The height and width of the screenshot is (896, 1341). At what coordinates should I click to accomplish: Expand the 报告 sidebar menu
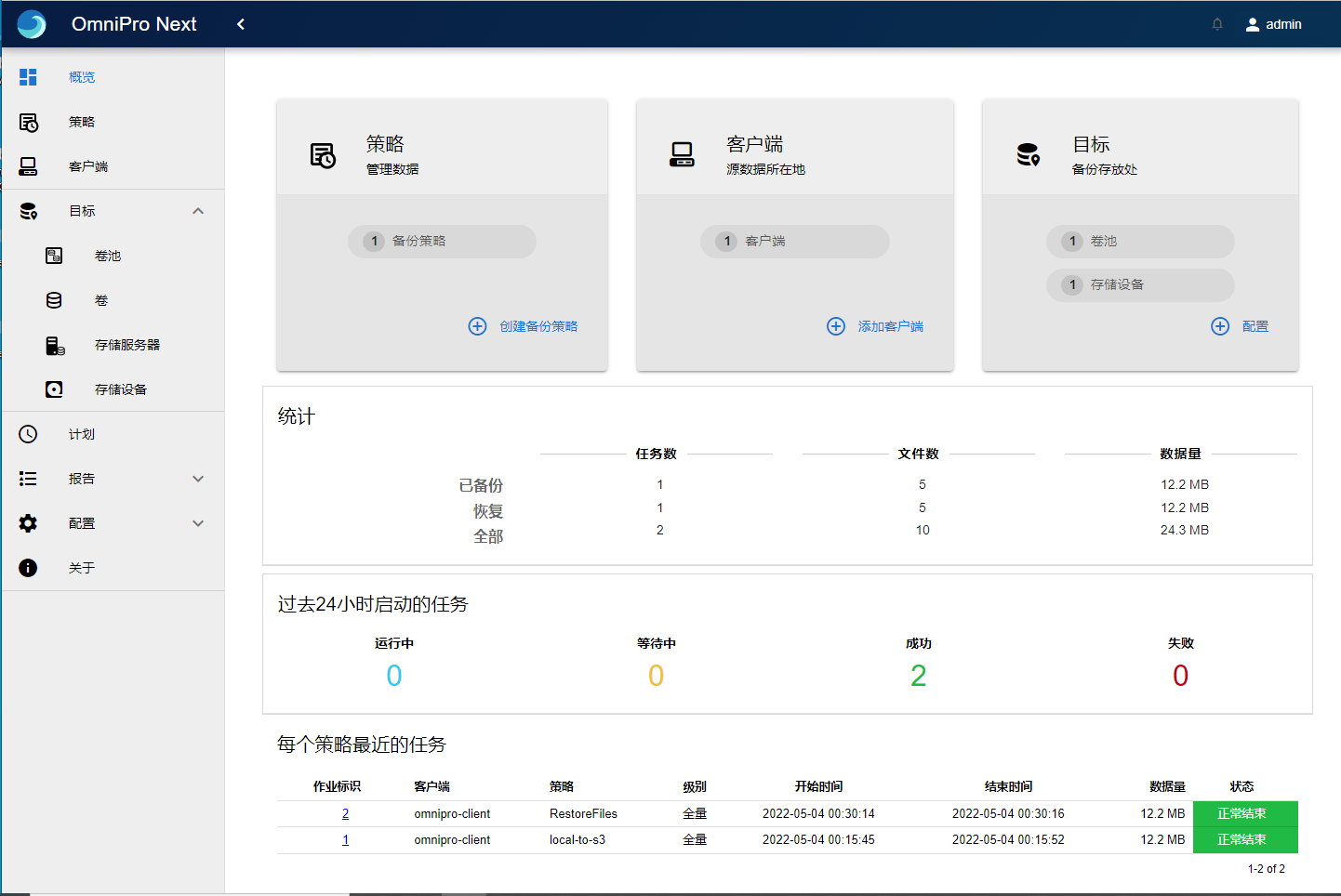click(x=198, y=479)
